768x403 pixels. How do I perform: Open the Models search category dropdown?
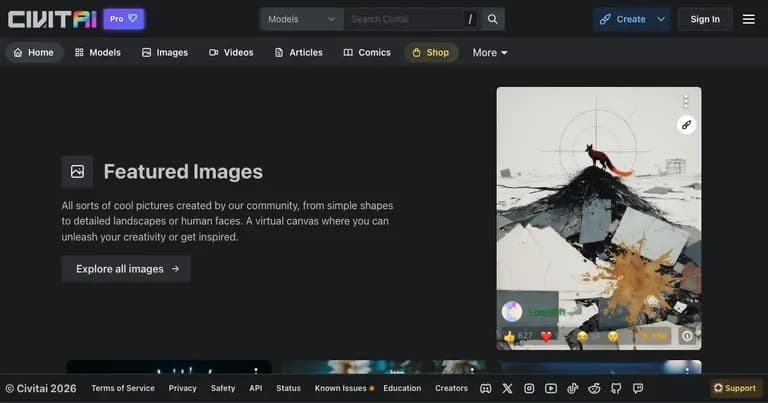[301, 19]
